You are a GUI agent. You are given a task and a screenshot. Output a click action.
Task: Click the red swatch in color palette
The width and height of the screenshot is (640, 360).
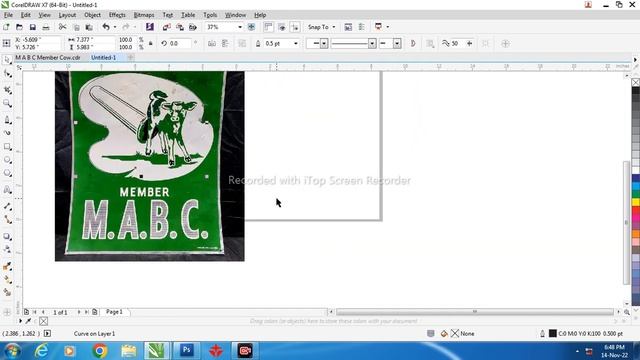point(636,210)
